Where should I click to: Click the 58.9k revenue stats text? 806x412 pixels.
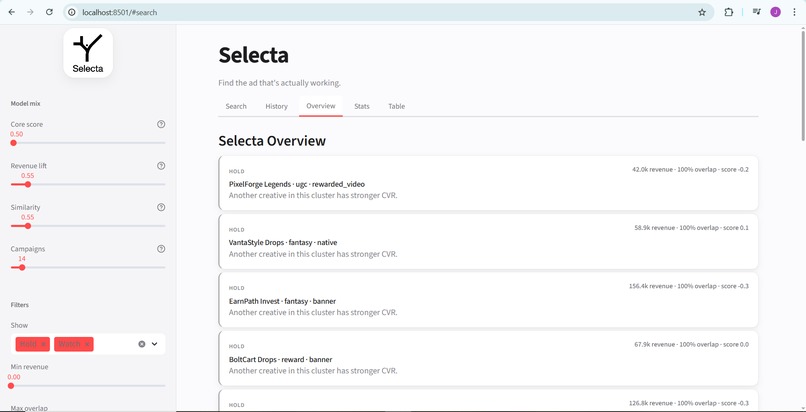[691, 228]
